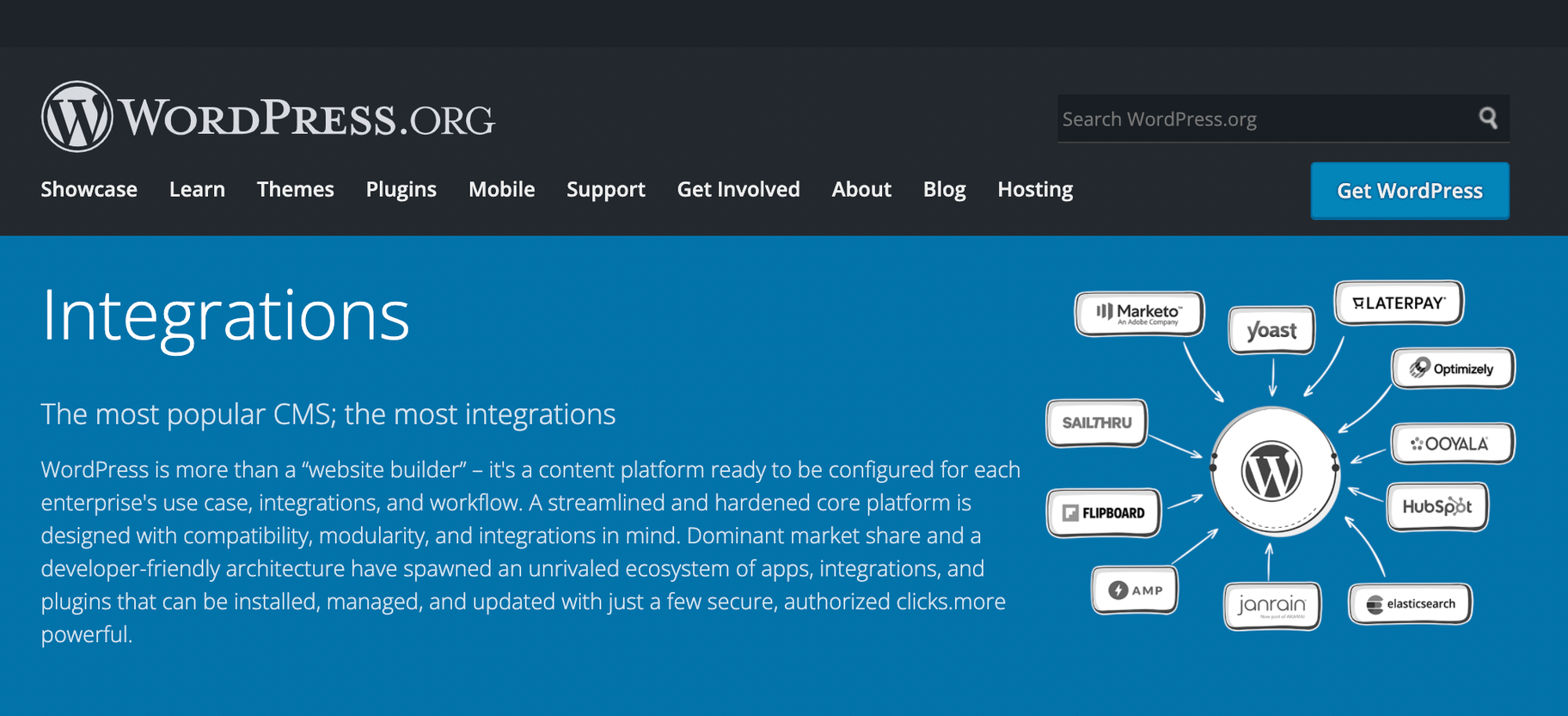Click the Janrain logo badge
Image resolution: width=1568 pixels, height=716 pixels.
pos(1272,606)
